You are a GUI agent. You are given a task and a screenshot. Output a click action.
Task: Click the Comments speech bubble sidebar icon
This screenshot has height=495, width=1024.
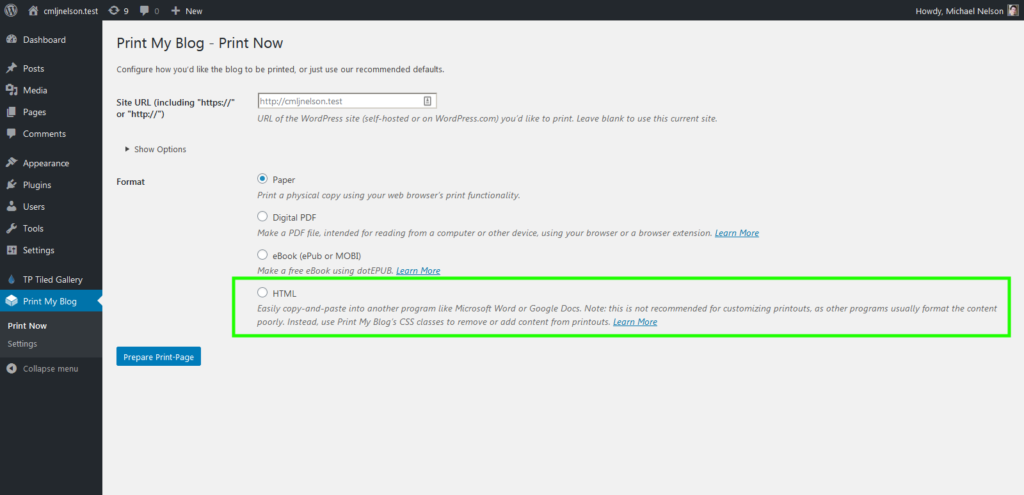click(x=11, y=133)
